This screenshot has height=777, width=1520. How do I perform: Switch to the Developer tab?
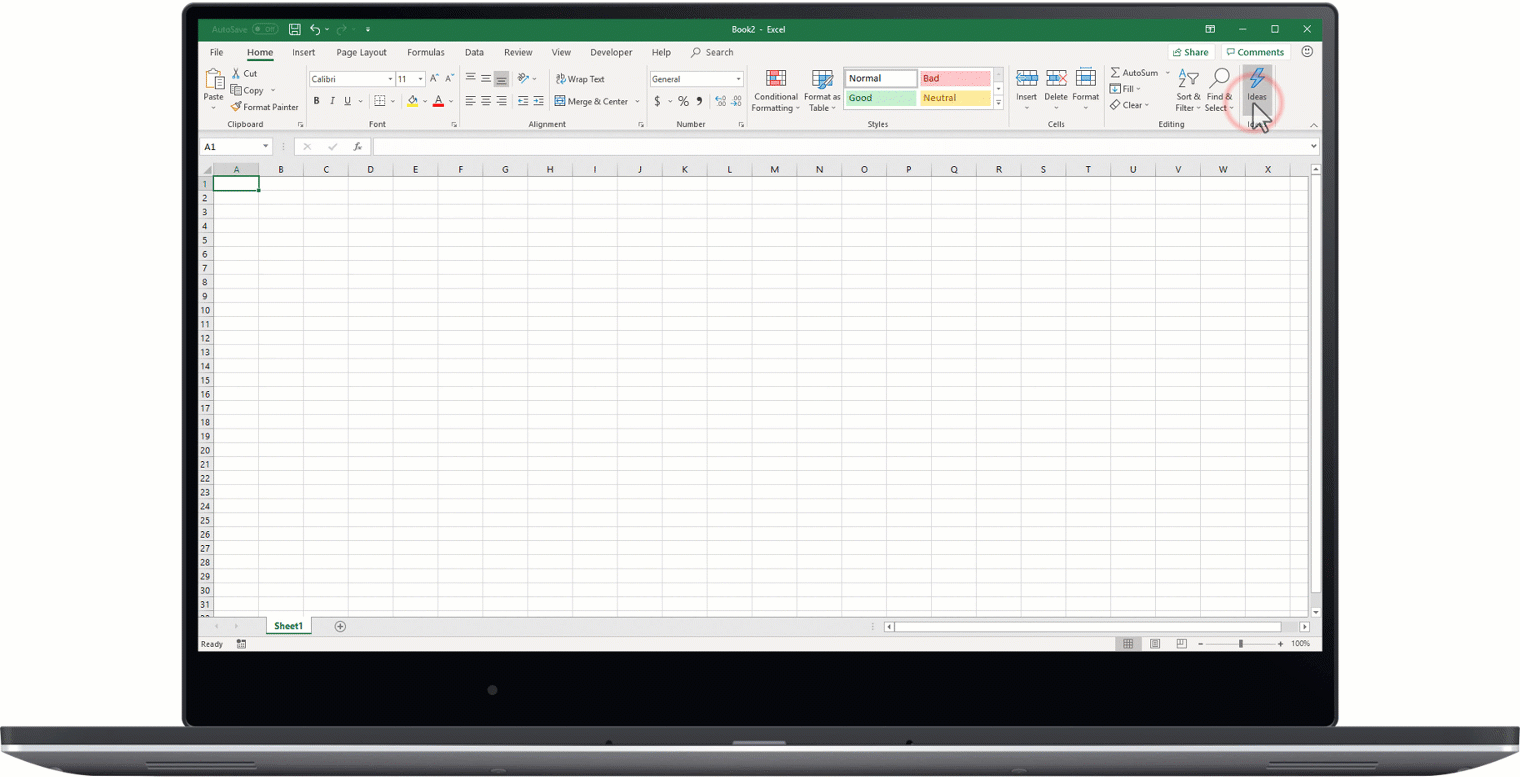click(611, 52)
